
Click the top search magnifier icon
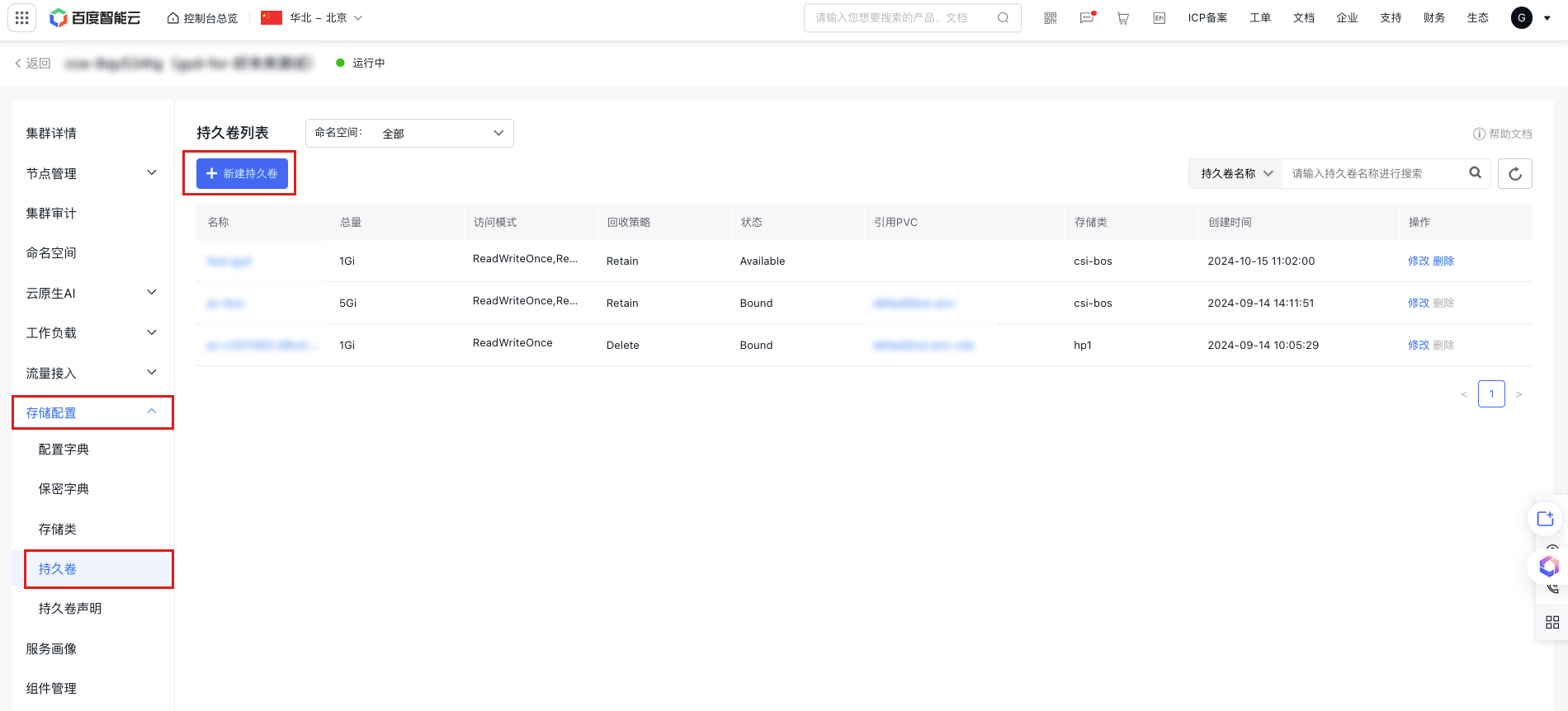pos(1003,18)
